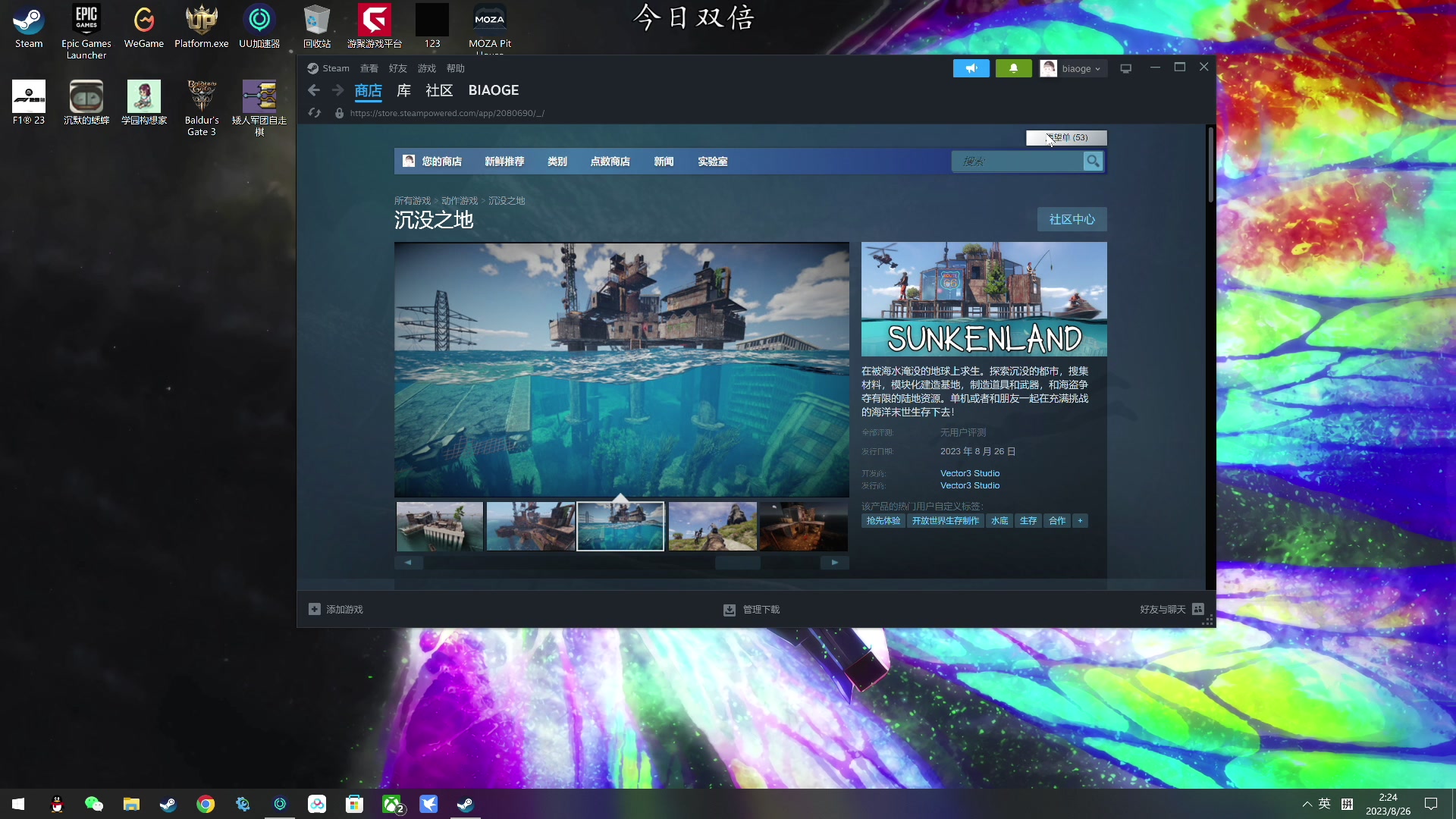Go back in Steam navigation
The image size is (1456, 819).
(314, 90)
